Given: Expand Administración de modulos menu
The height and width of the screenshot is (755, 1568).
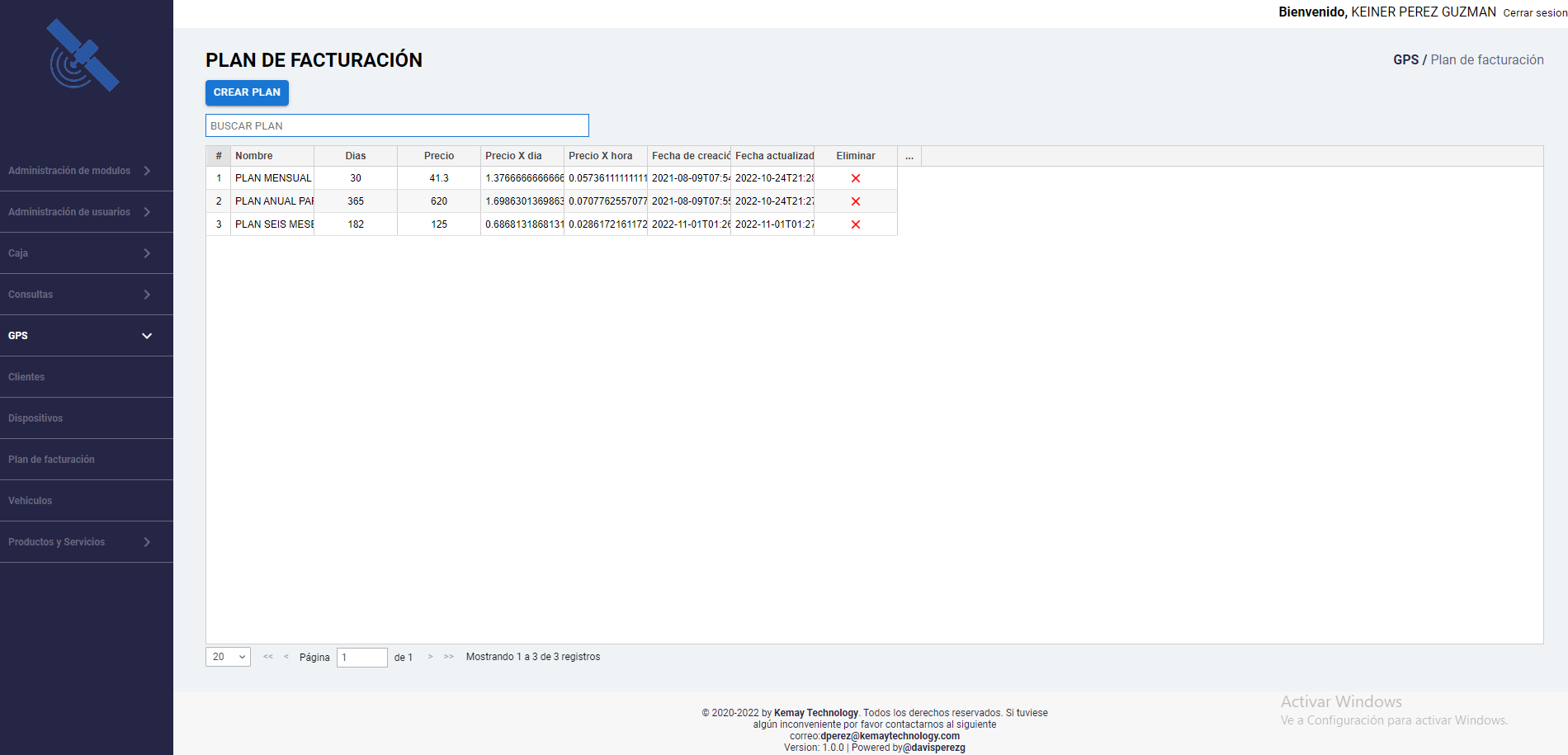Looking at the screenshot, I should click(78, 171).
